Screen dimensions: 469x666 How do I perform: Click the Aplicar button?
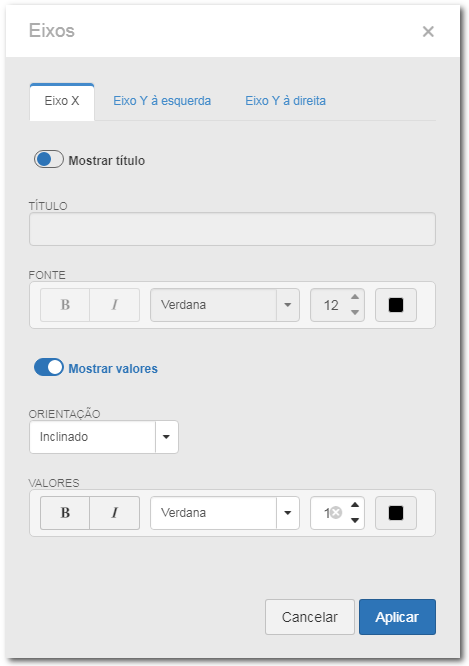pos(397,617)
